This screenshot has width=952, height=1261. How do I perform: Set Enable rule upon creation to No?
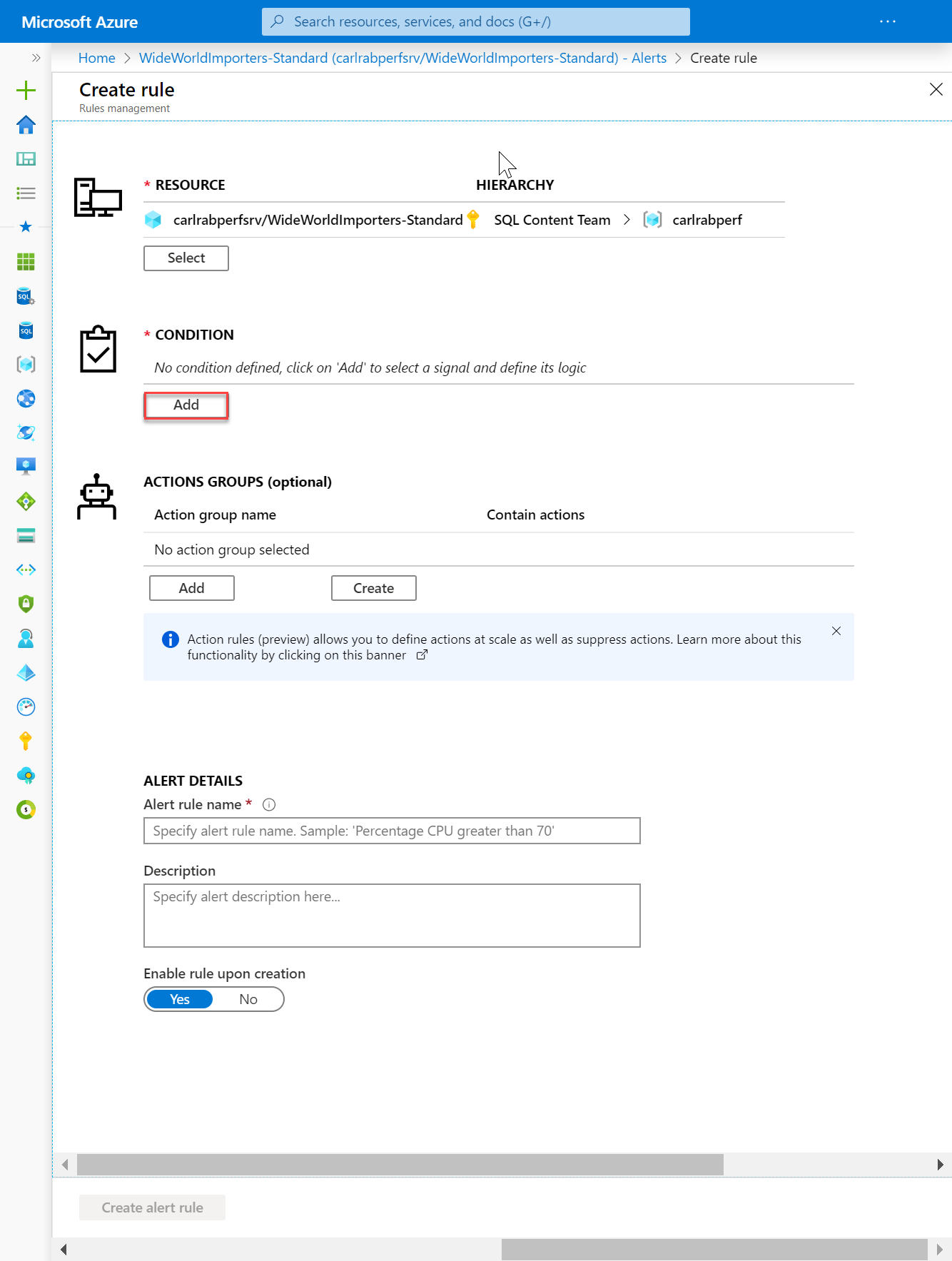(248, 999)
